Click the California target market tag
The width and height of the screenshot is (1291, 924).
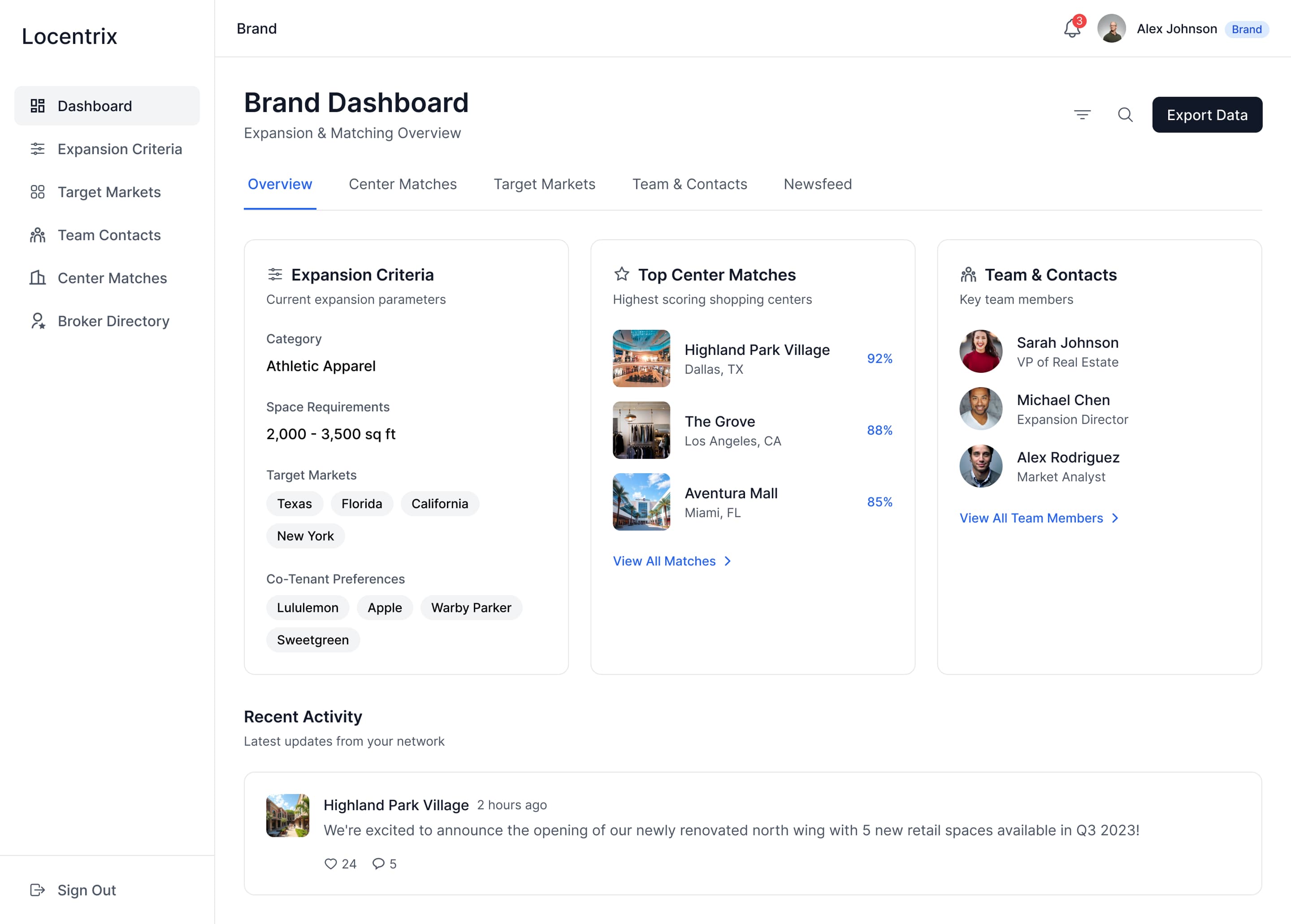[439, 504]
